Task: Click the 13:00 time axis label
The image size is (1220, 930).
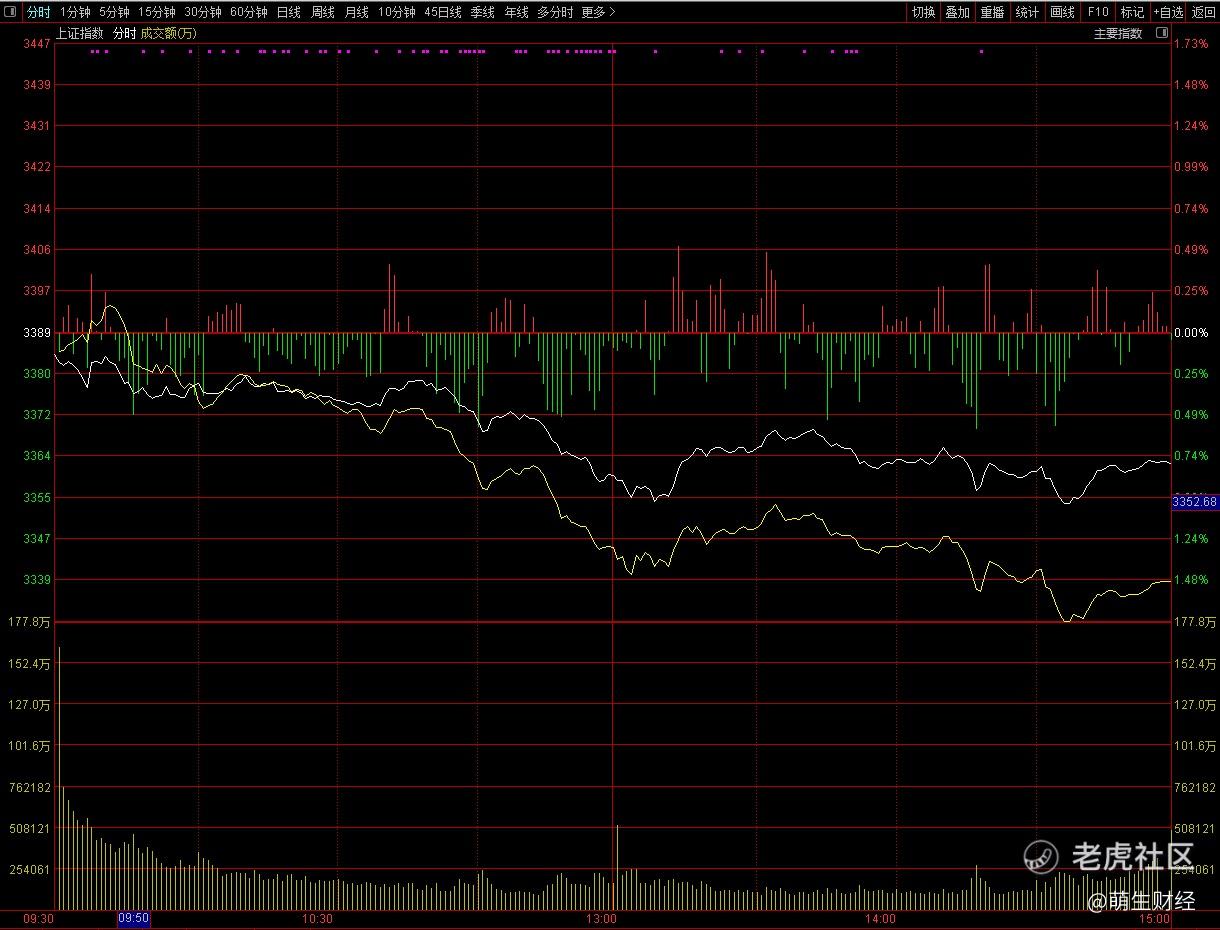Action: [x=602, y=918]
